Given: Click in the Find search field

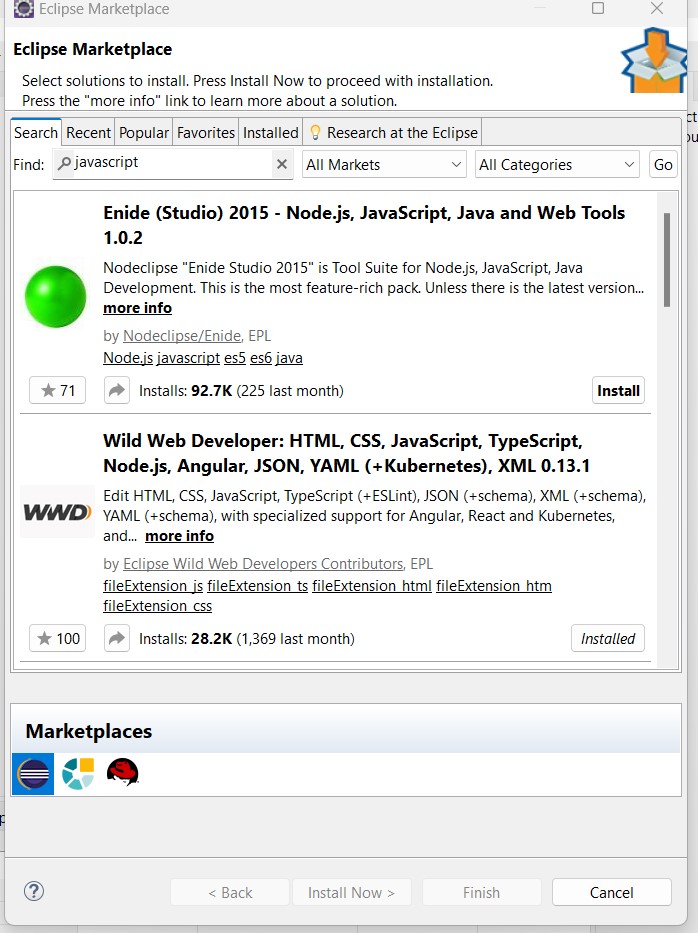Looking at the screenshot, I should (x=173, y=163).
